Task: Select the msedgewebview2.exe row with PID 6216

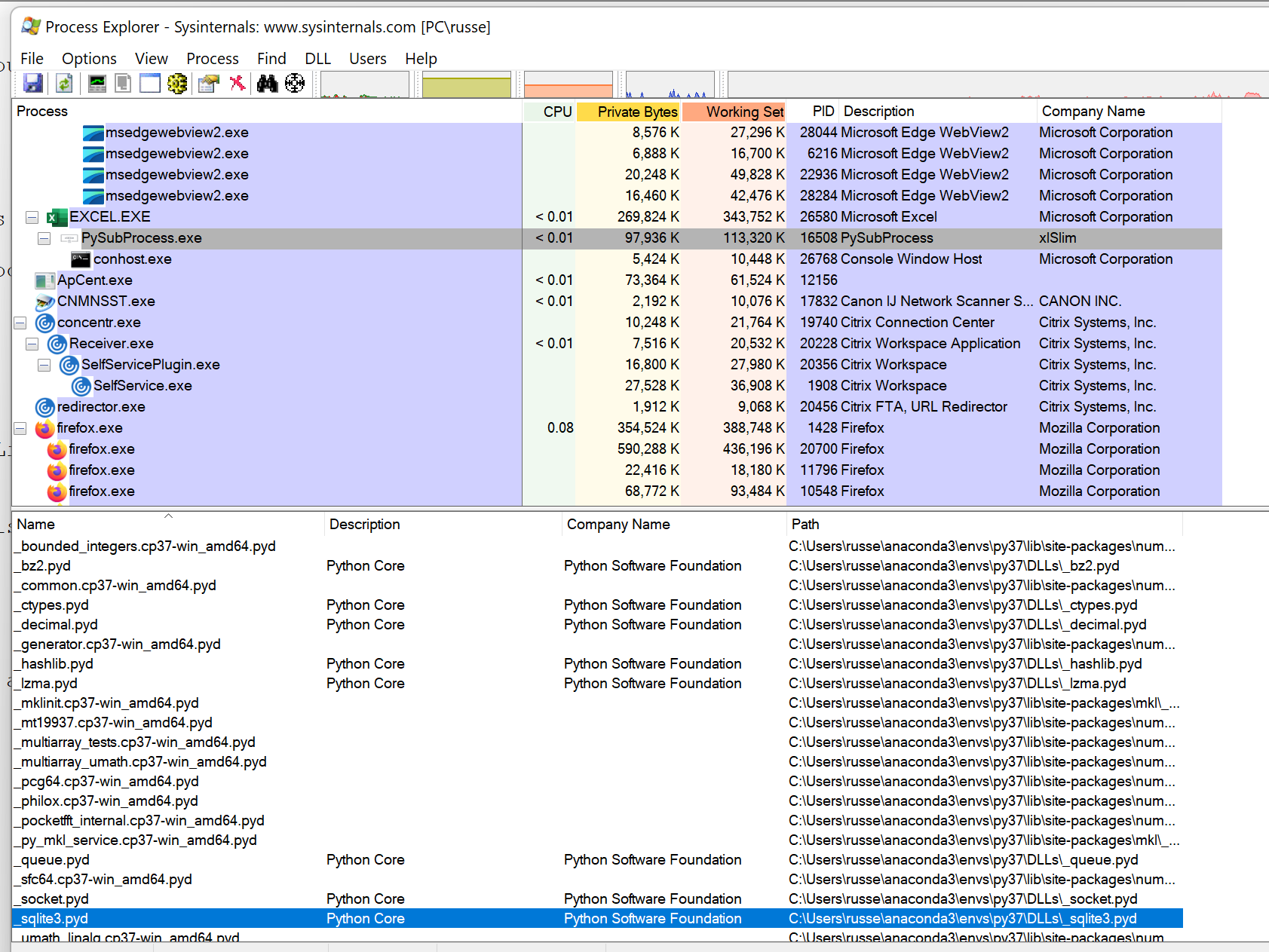Action: pos(617,154)
